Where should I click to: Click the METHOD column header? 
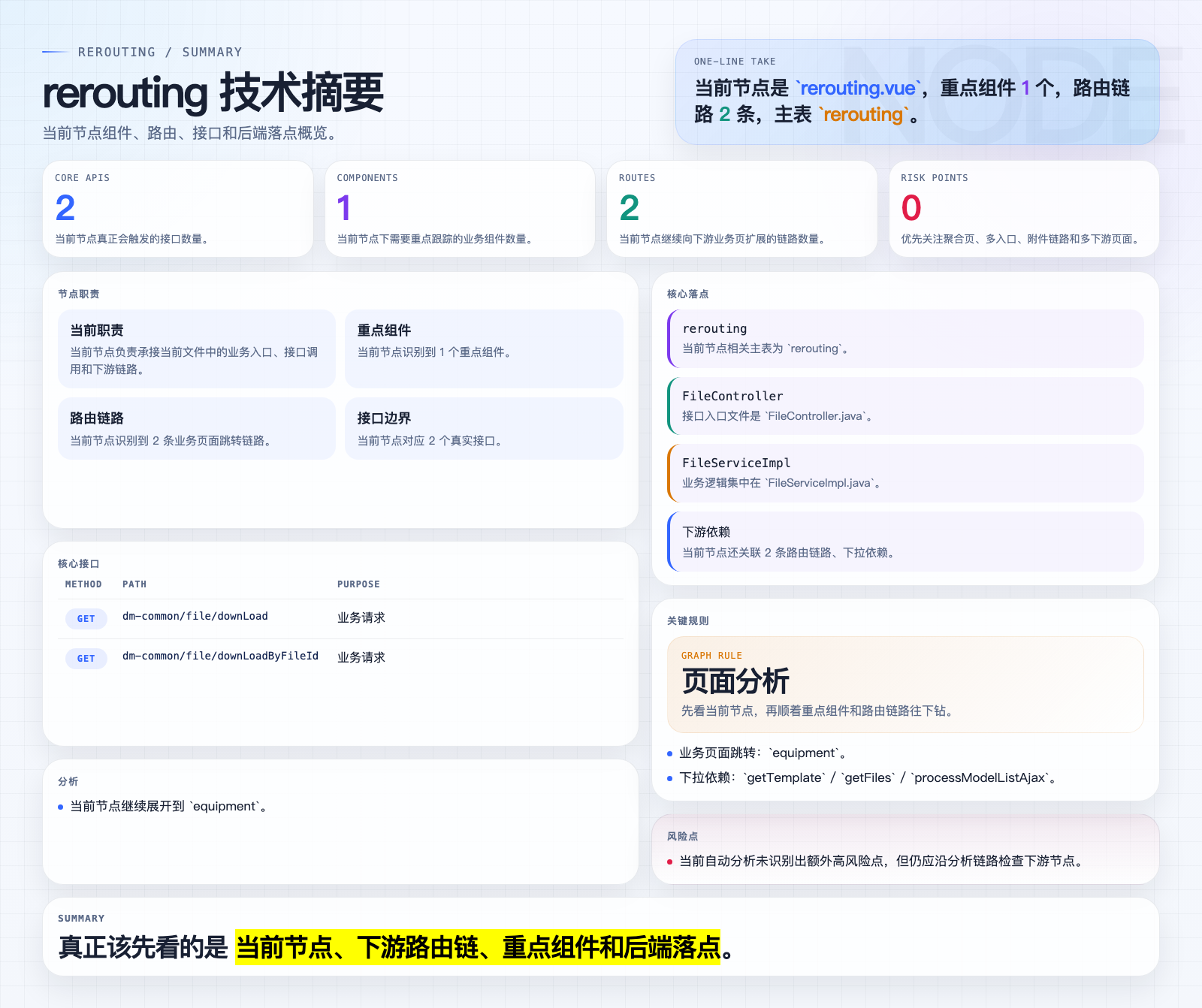(83, 584)
